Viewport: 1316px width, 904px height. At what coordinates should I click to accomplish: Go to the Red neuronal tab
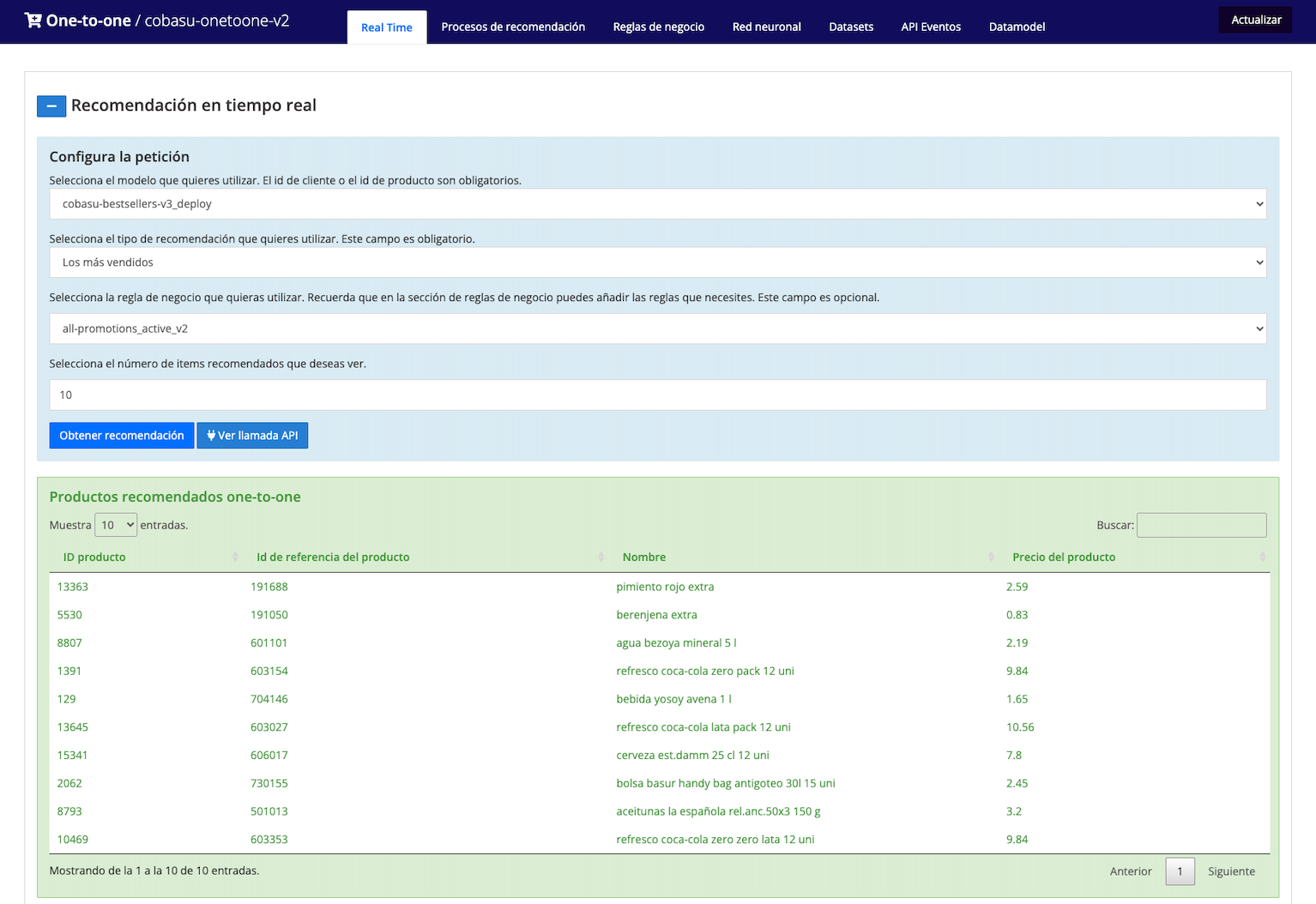pyautogui.click(x=766, y=27)
